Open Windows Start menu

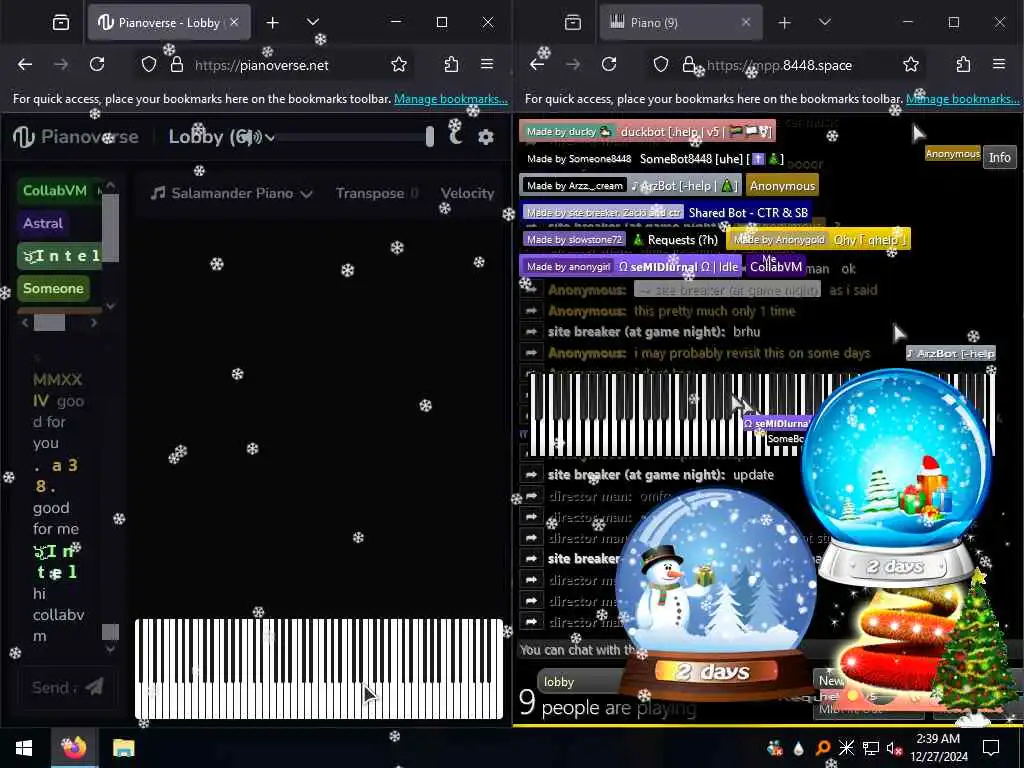pos(24,748)
